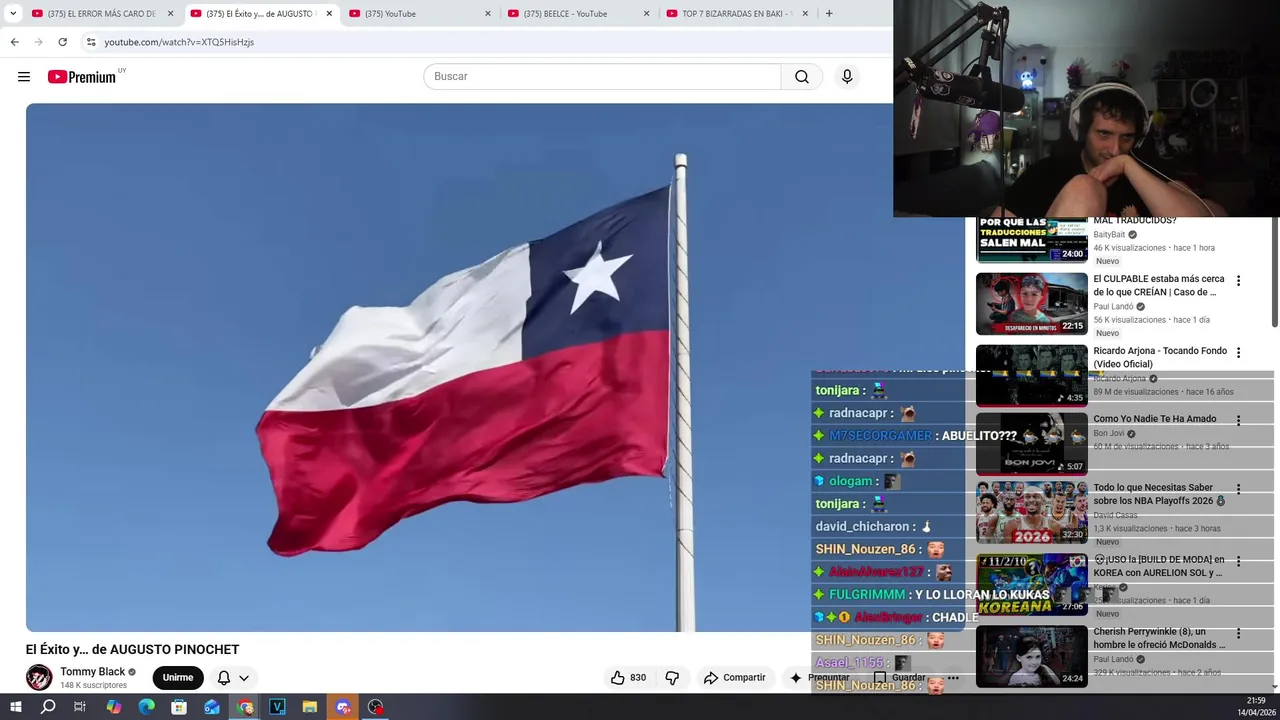Open the browser tab list dropdown

(x=13, y=14)
